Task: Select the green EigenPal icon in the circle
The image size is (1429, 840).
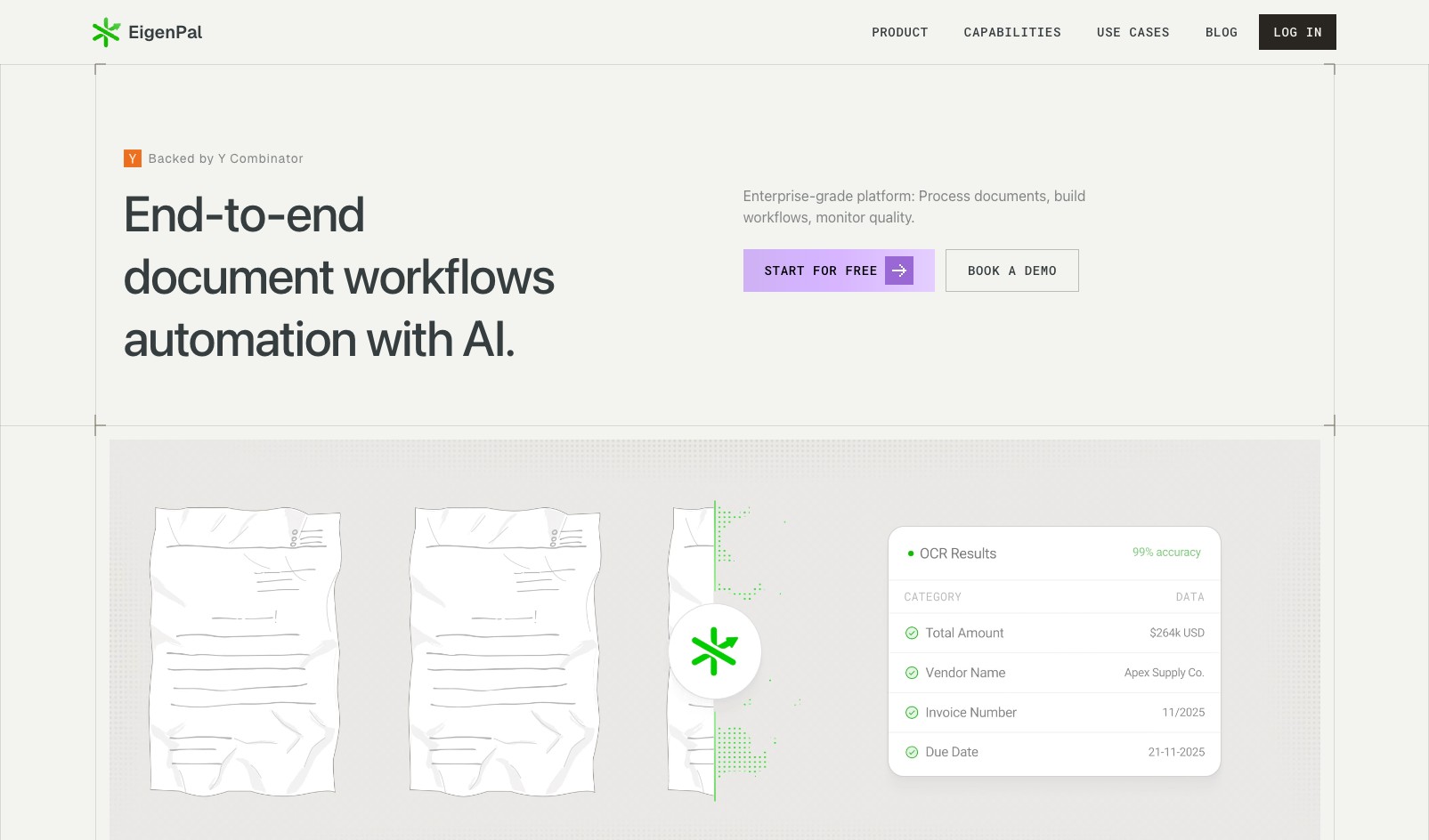Action: 715,651
